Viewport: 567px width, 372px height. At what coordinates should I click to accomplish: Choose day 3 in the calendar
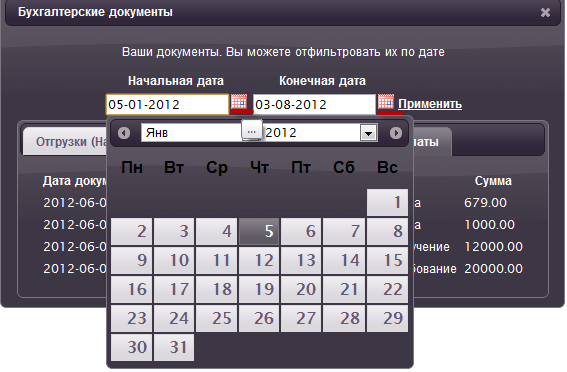pos(174,231)
